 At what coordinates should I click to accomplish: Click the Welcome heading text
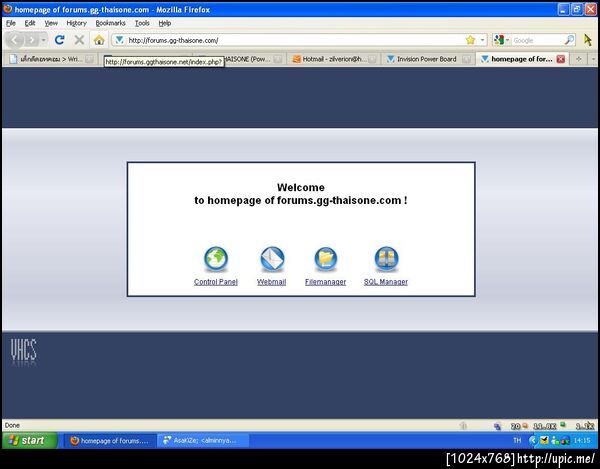point(301,187)
